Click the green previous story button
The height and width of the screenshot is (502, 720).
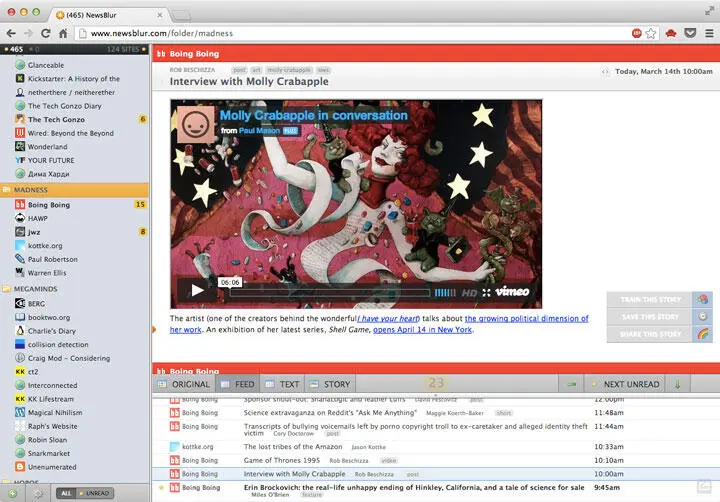coord(572,384)
